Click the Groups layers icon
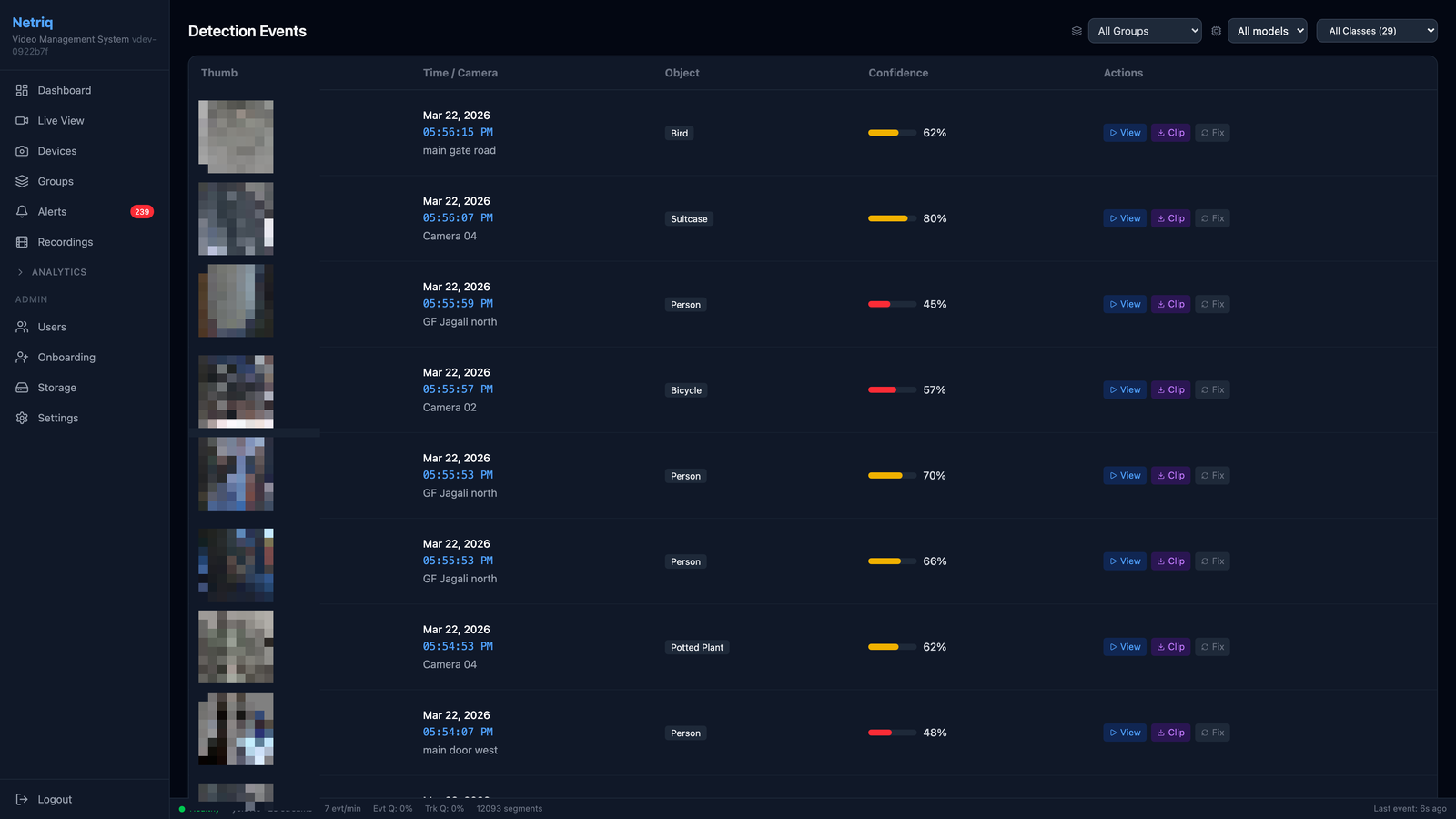This screenshot has height=819, width=1456. pyautogui.click(x=22, y=181)
